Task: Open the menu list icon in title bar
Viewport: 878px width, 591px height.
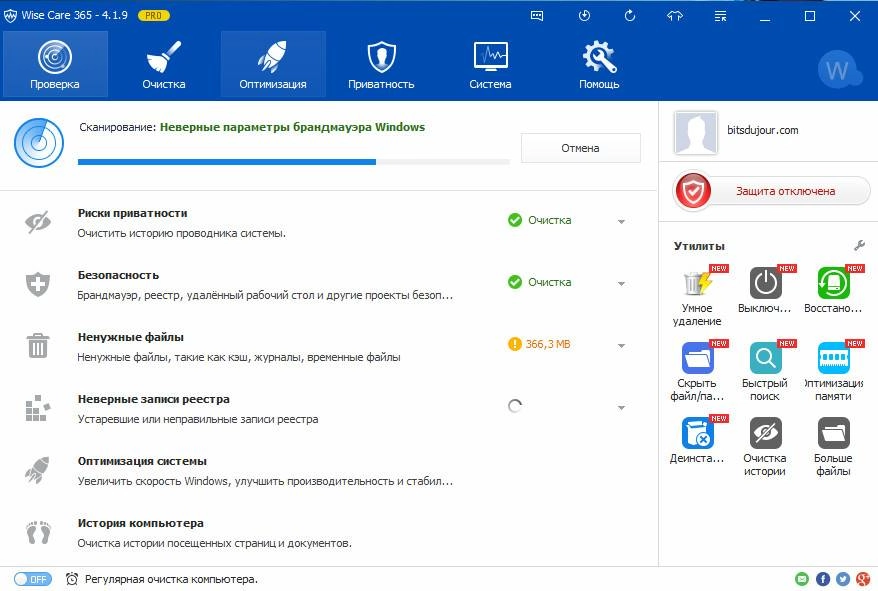Action: [x=721, y=16]
